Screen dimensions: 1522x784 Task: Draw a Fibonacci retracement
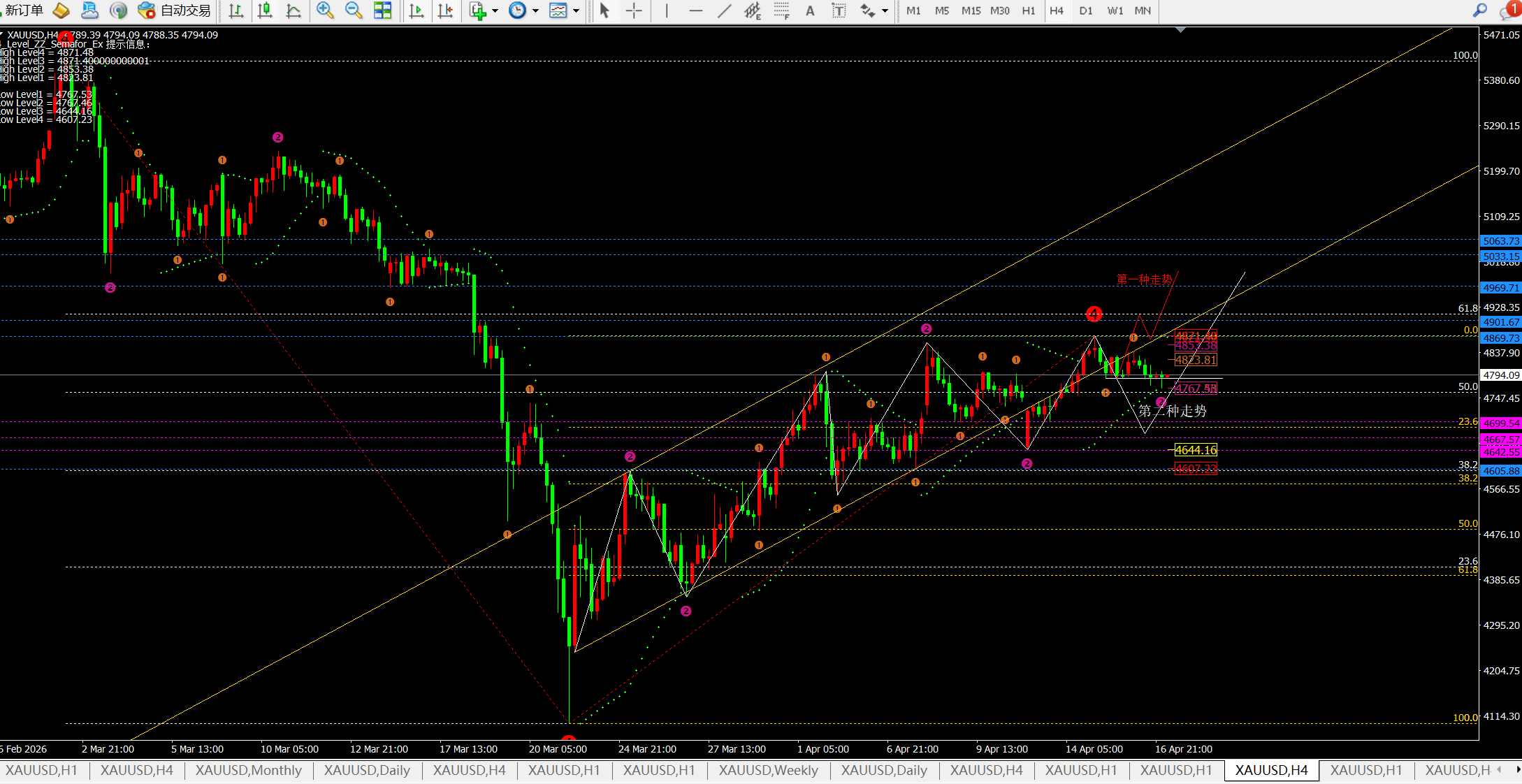(781, 10)
